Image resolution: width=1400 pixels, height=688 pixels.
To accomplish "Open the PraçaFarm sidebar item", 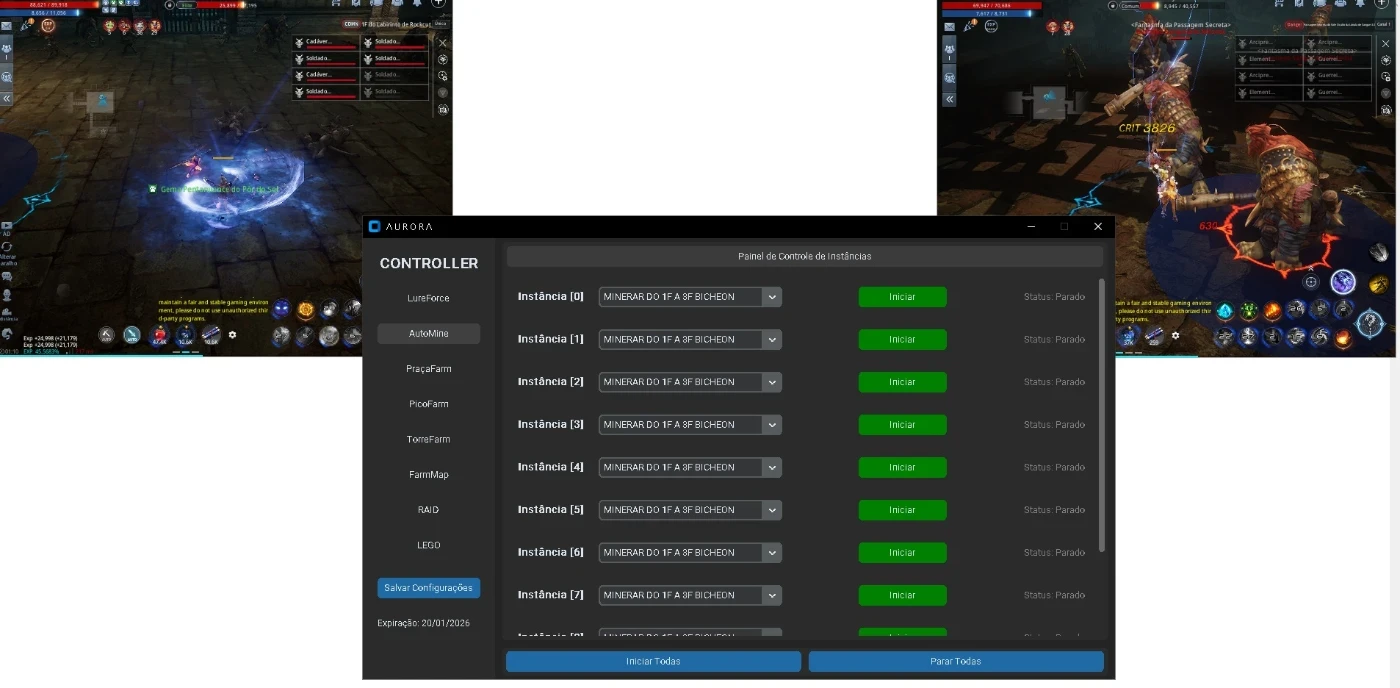I will [428, 369].
